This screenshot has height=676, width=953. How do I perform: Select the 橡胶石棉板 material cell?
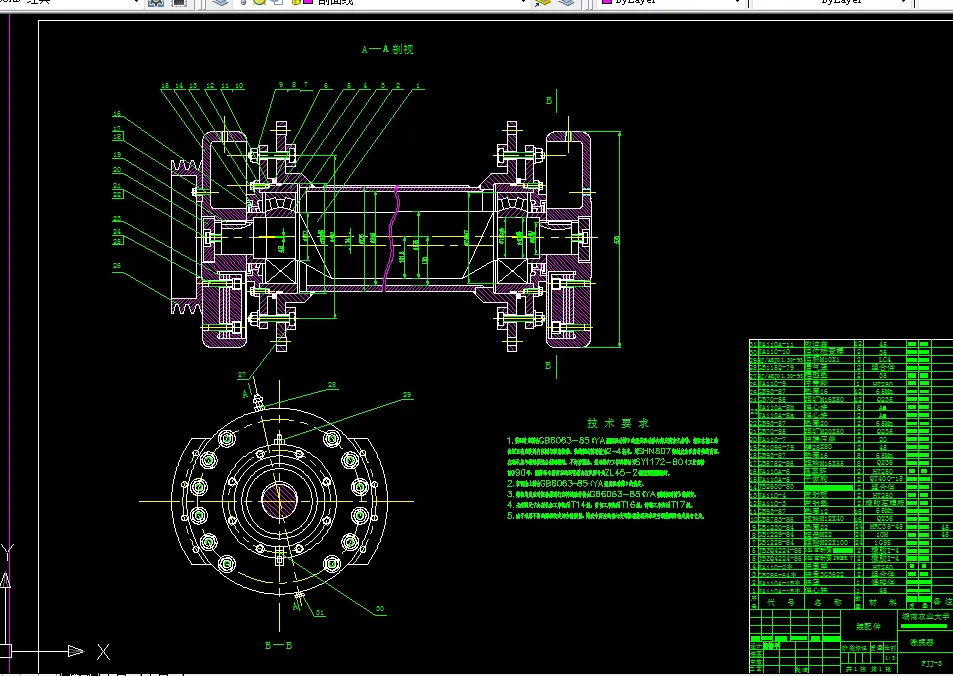click(884, 503)
